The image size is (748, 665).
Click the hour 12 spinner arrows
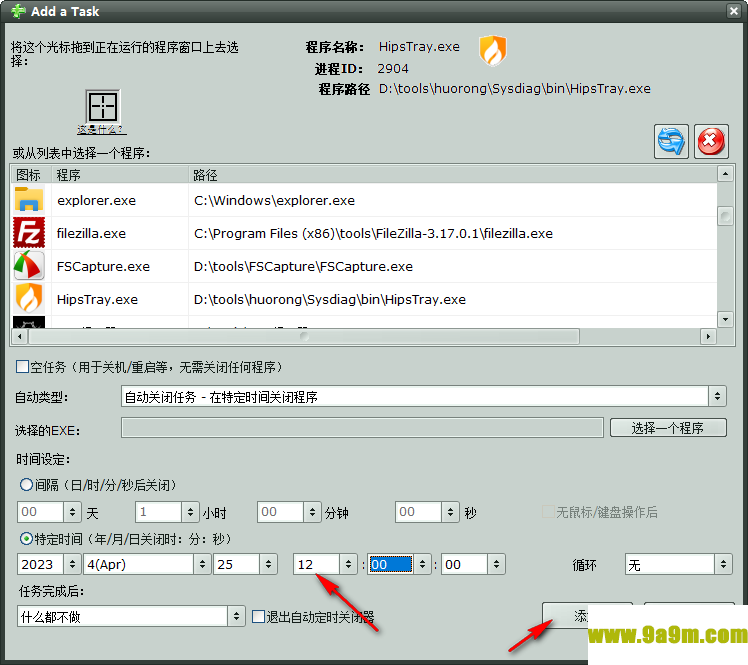348,564
